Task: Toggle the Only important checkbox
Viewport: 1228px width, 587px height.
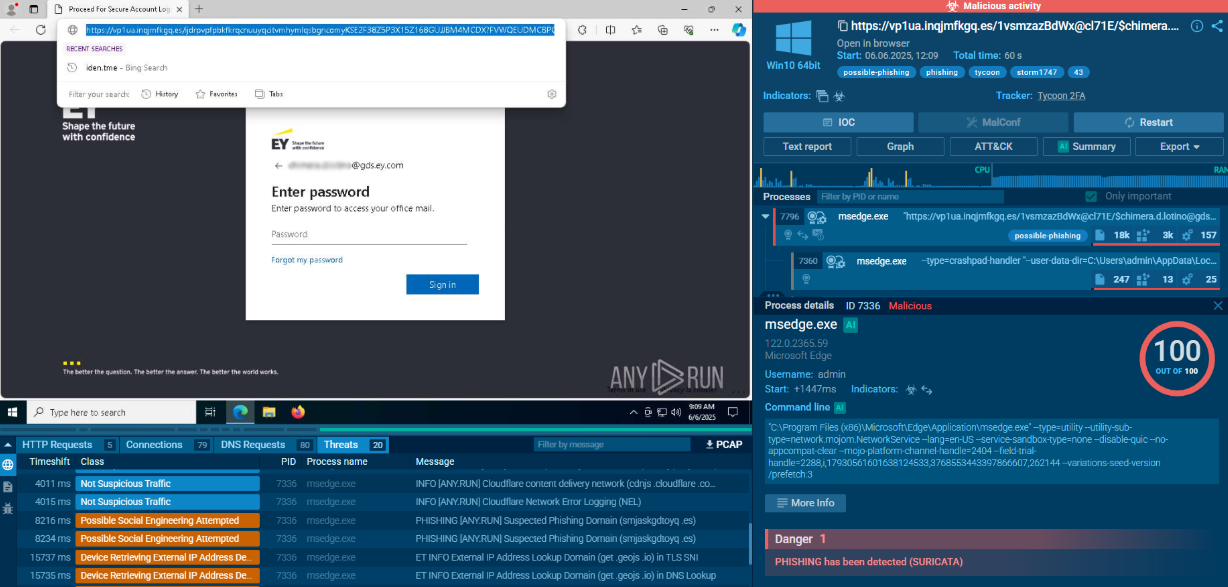Action: pos(1092,197)
